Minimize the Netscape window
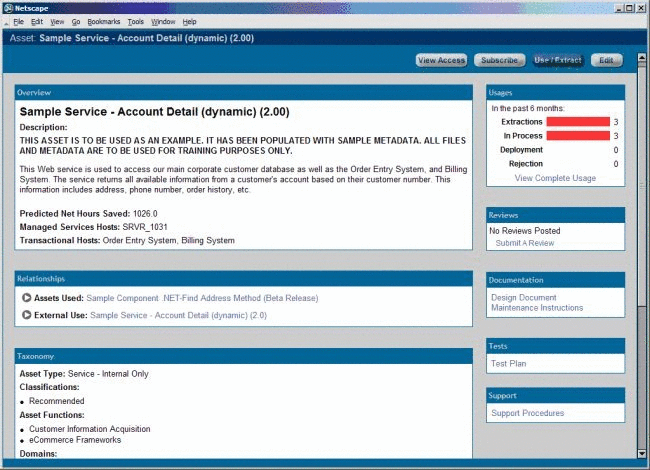Viewport: 650px width, 470px height. tap(619, 8)
